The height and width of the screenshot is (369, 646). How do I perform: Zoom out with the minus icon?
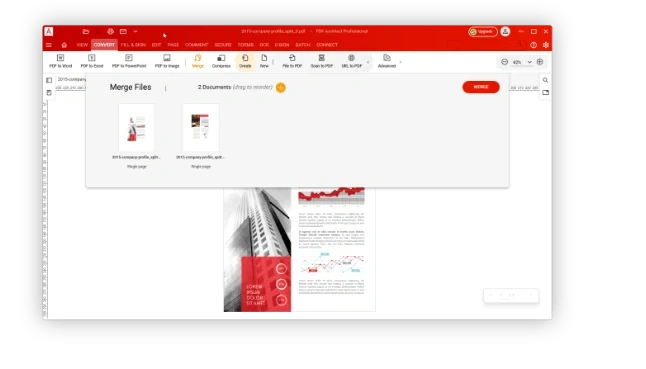pos(504,62)
